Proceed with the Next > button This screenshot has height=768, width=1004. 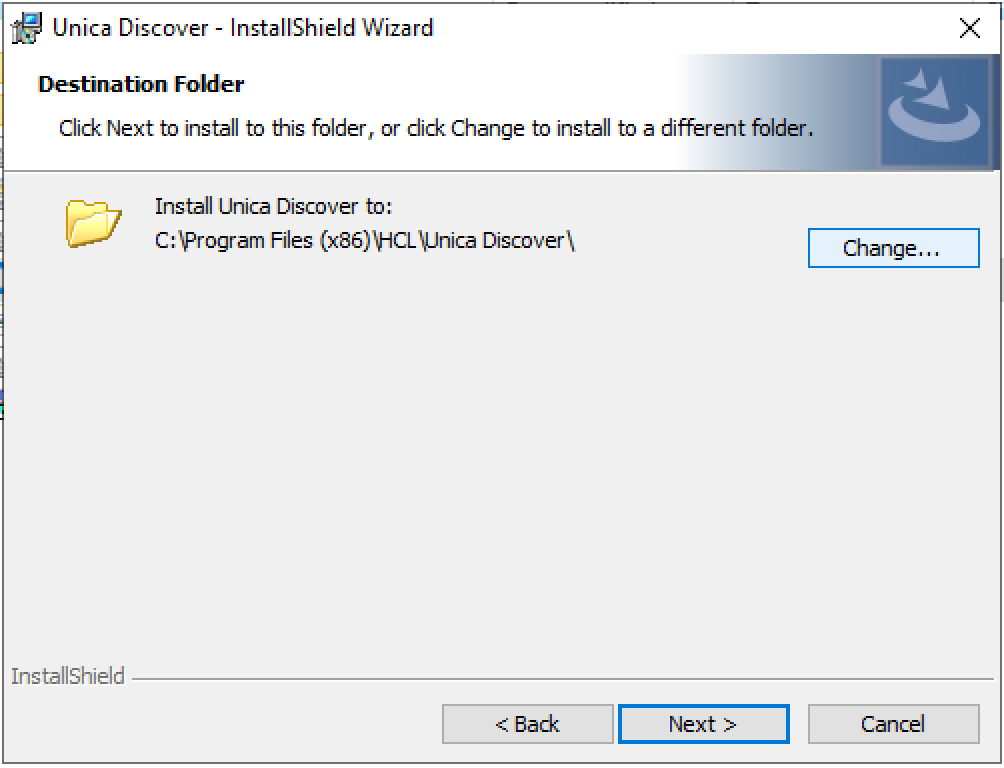pos(703,724)
